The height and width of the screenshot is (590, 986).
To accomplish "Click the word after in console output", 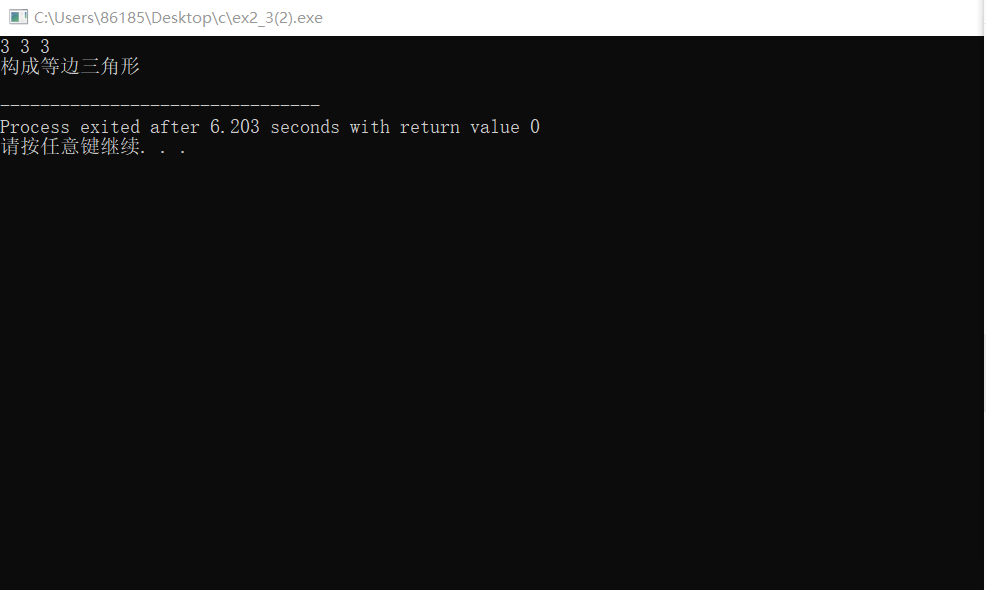I will point(175,127).
